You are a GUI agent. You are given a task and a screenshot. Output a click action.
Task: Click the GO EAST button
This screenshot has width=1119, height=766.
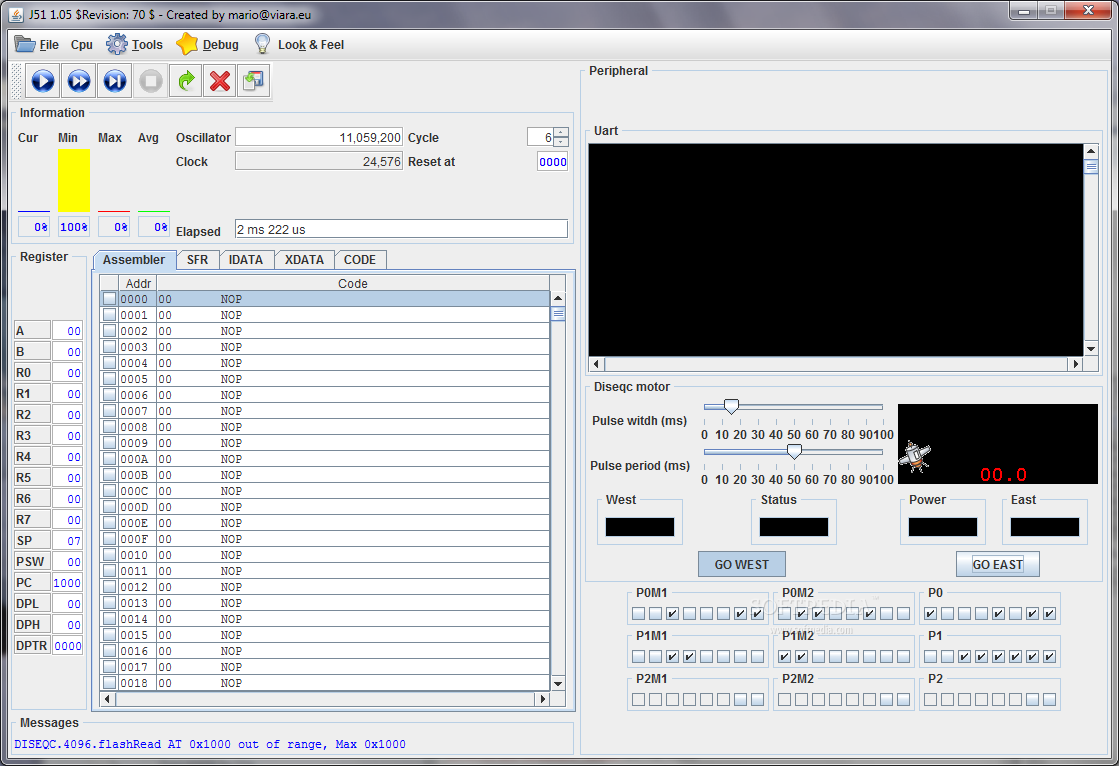click(998, 564)
